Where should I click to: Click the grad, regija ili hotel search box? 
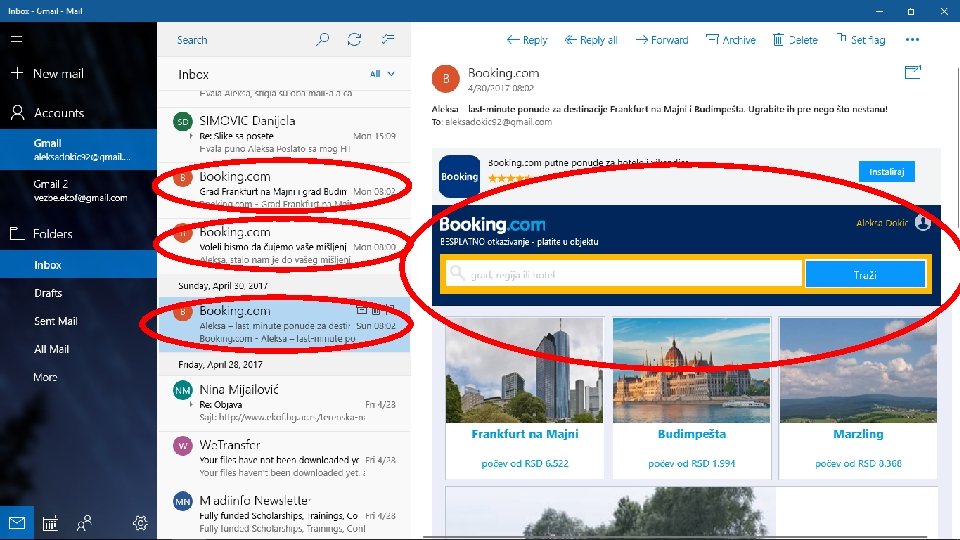click(624, 274)
